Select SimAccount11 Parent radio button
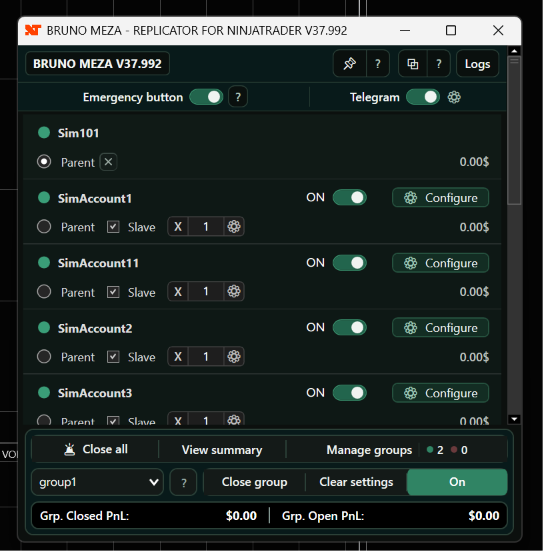Image resolution: width=543 pixels, height=551 pixels. (x=44, y=292)
